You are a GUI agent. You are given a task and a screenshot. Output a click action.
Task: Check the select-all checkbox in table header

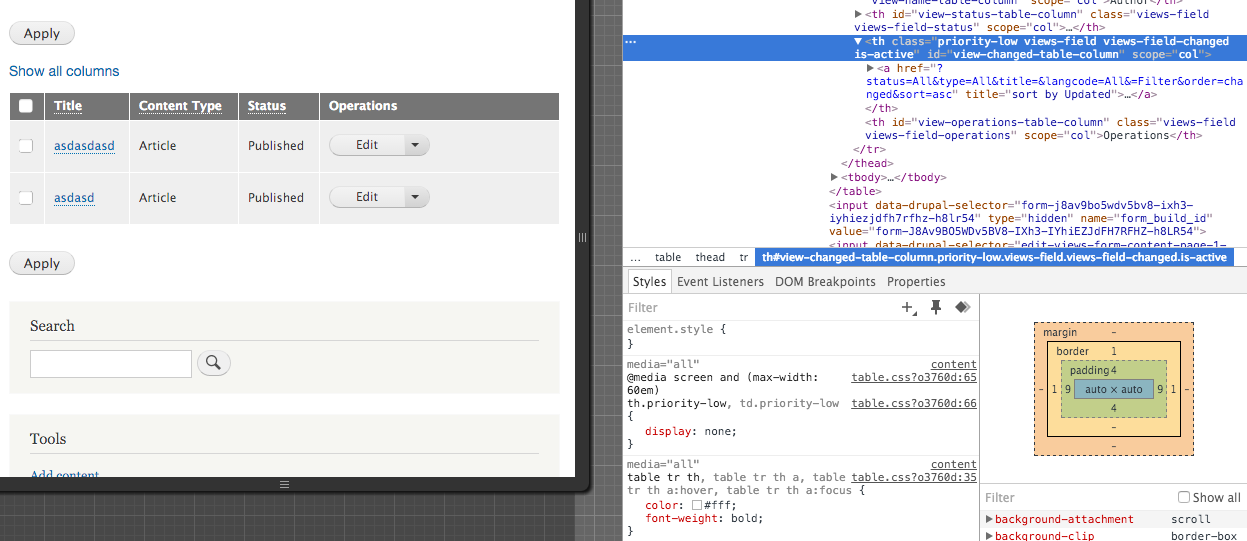coord(26,106)
